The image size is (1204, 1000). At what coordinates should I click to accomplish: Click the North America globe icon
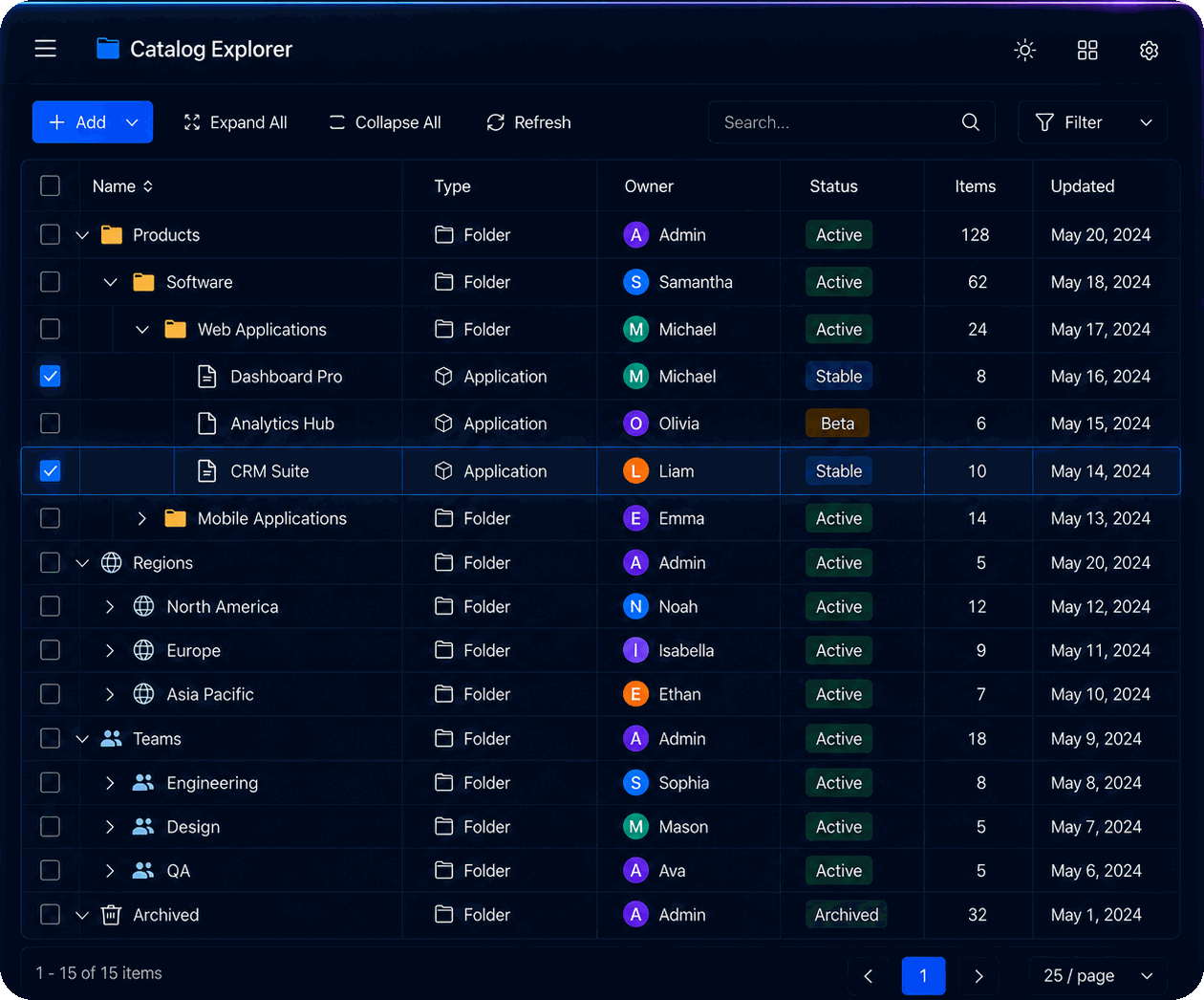tap(144, 607)
